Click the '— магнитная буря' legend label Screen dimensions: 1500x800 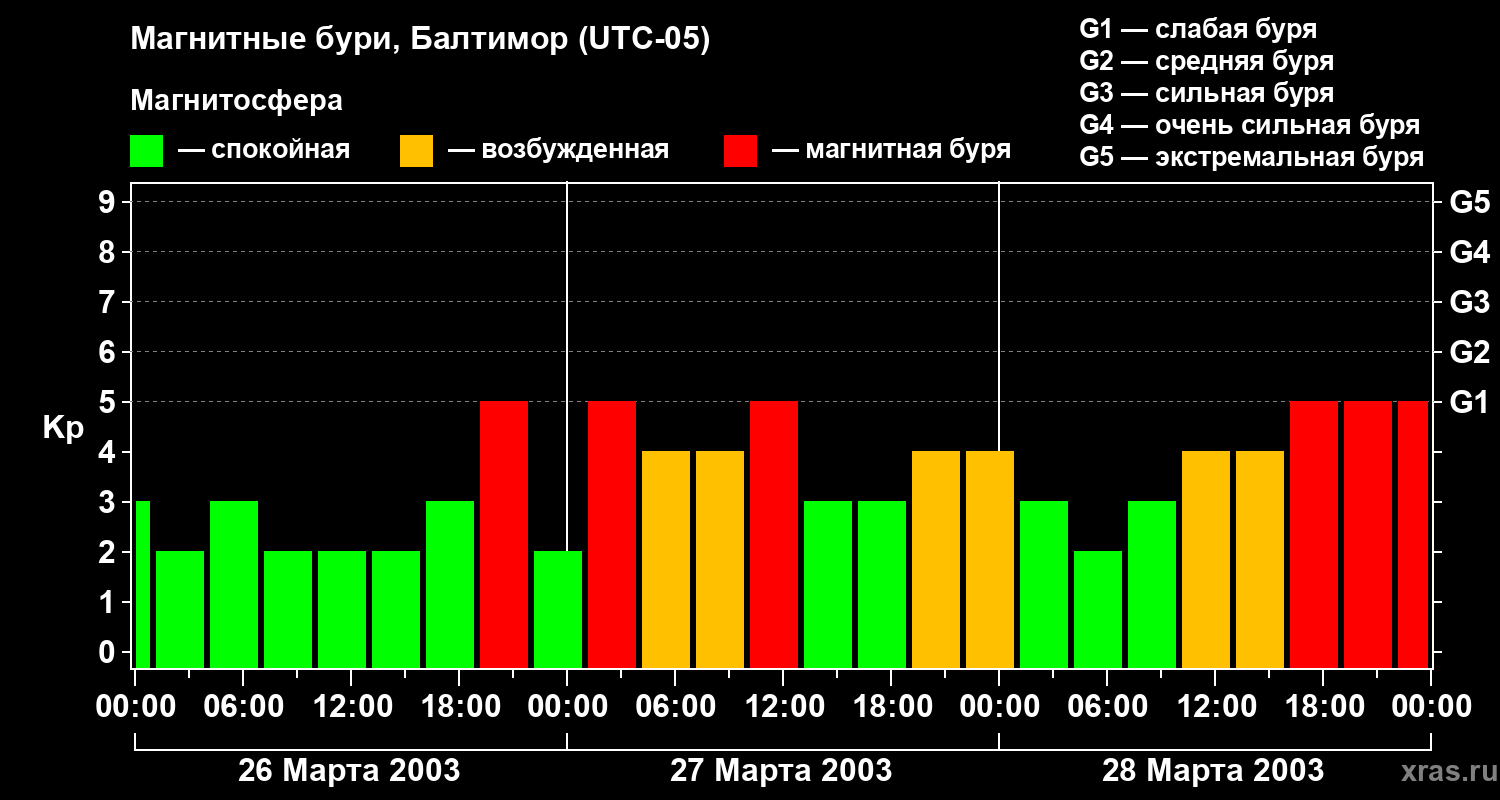891,150
